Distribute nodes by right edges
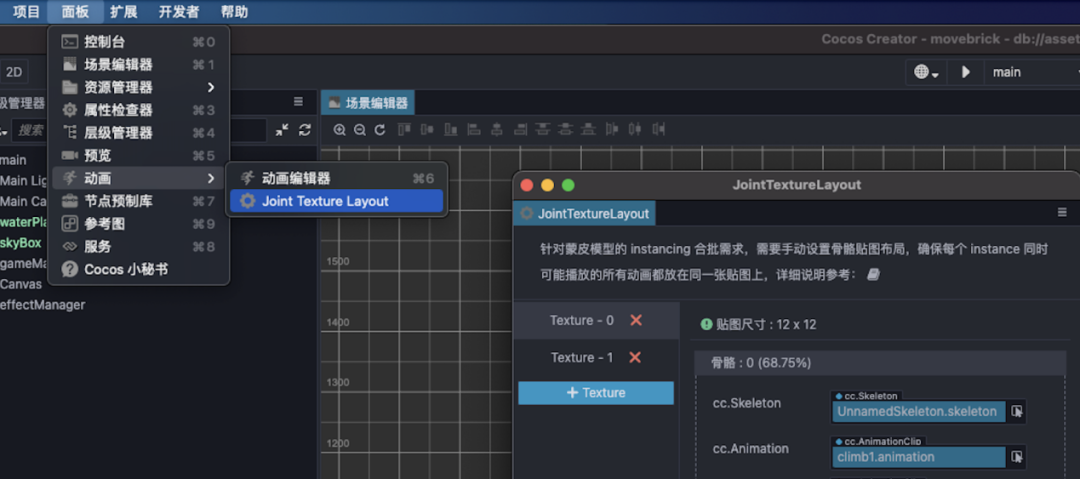This screenshot has width=1080, height=479. (659, 129)
